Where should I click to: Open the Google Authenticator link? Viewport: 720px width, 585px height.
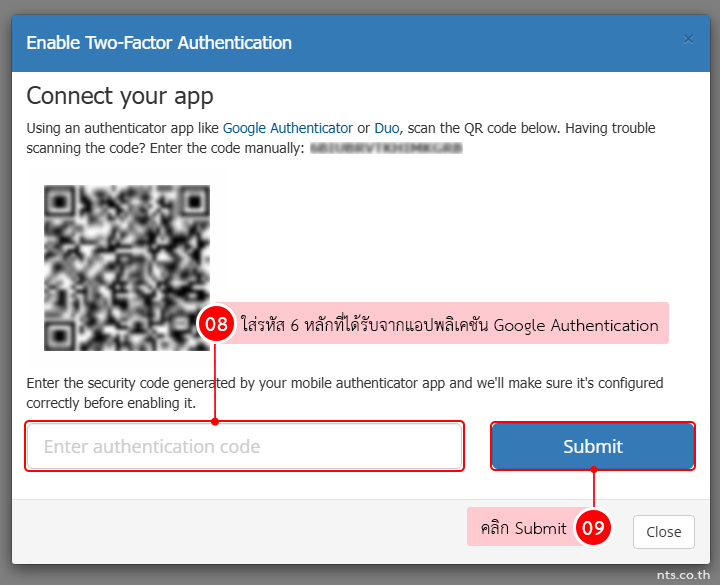[288, 128]
